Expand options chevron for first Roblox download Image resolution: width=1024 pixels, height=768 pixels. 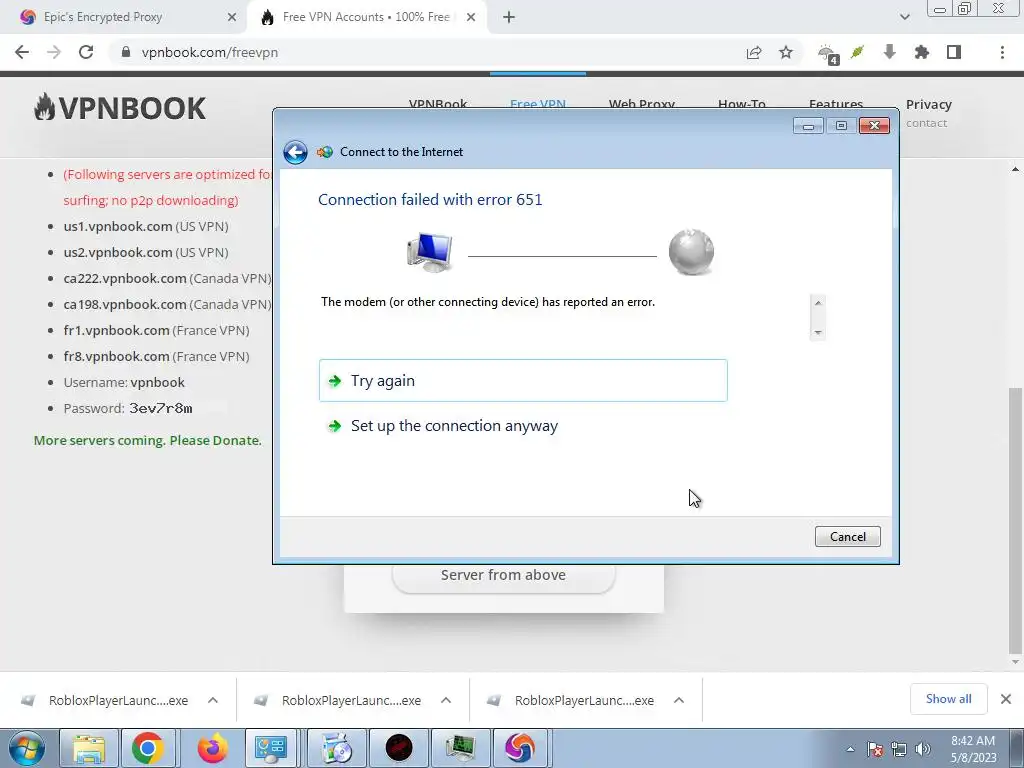(213, 701)
